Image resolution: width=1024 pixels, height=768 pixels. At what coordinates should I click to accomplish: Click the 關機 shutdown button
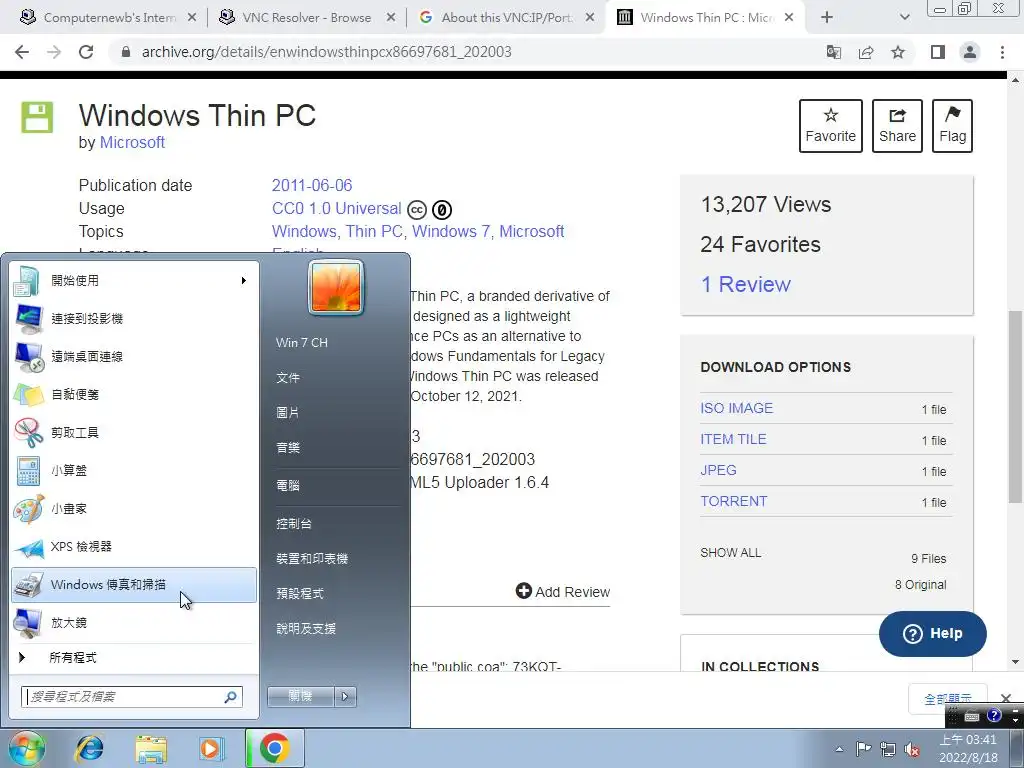(x=300, y=696)
